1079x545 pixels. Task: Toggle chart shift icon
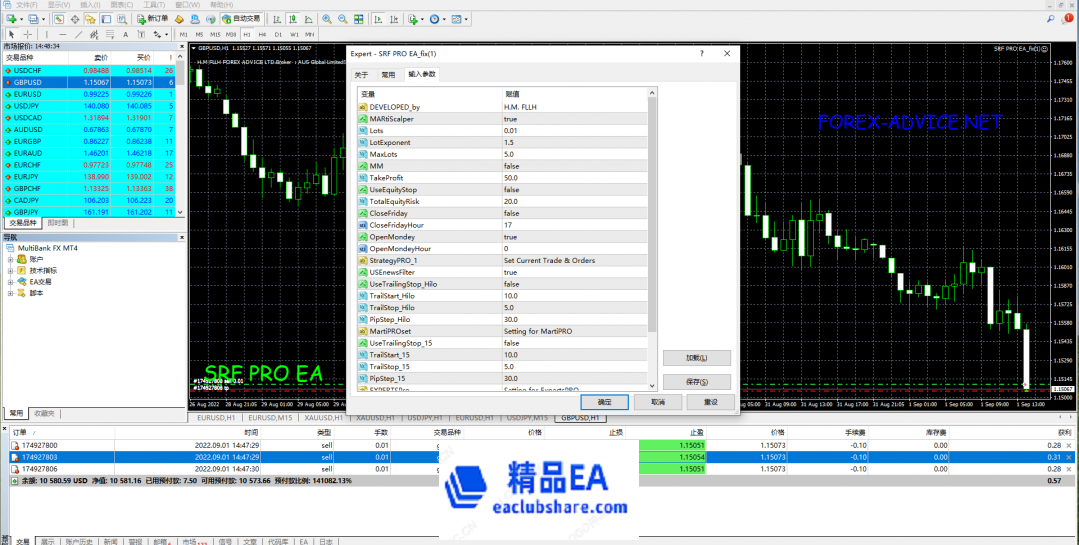394,19
